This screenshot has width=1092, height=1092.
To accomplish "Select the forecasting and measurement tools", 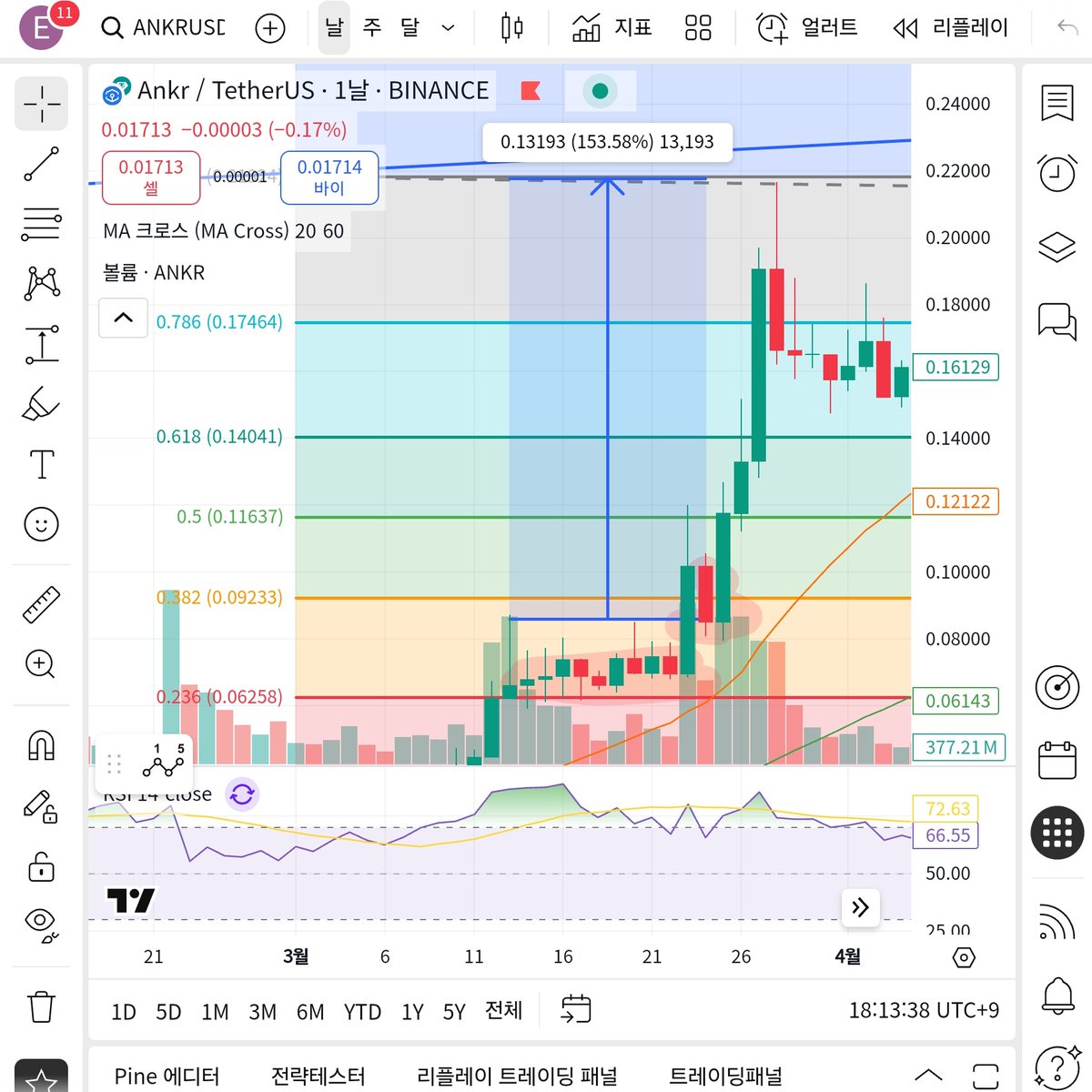I will [42, 344].
